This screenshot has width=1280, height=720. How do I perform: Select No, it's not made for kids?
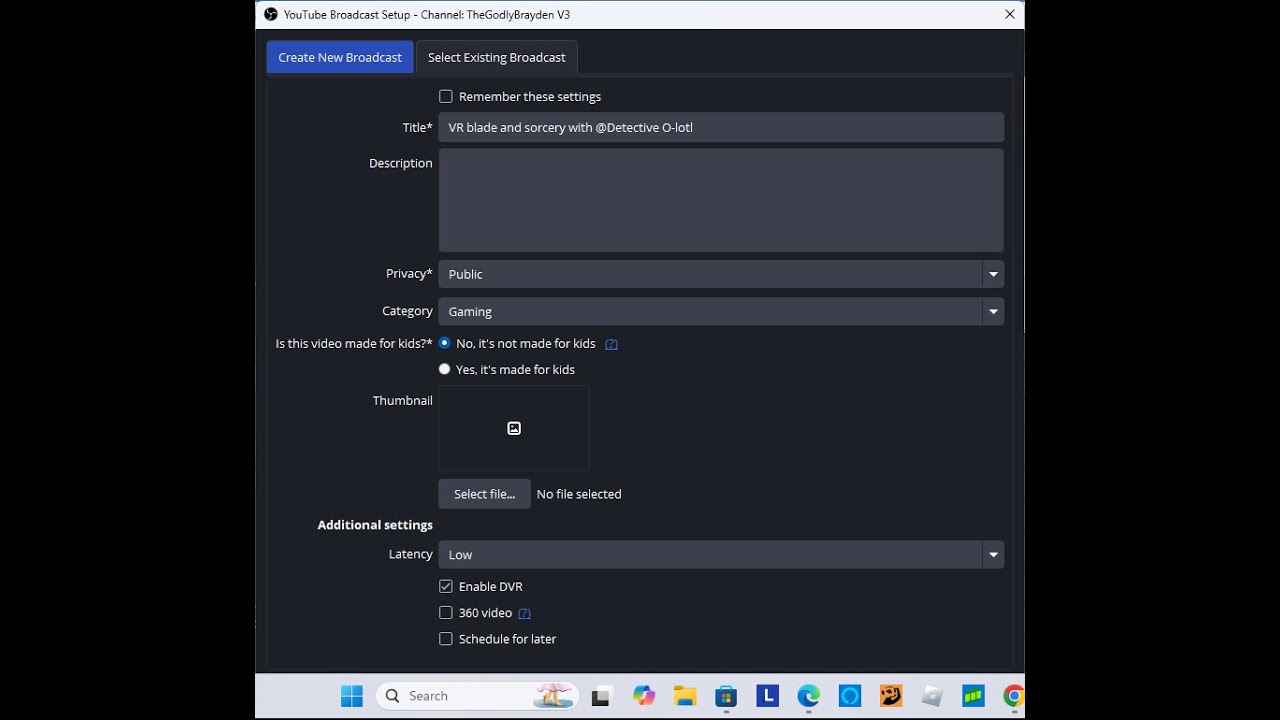point(445,343)
